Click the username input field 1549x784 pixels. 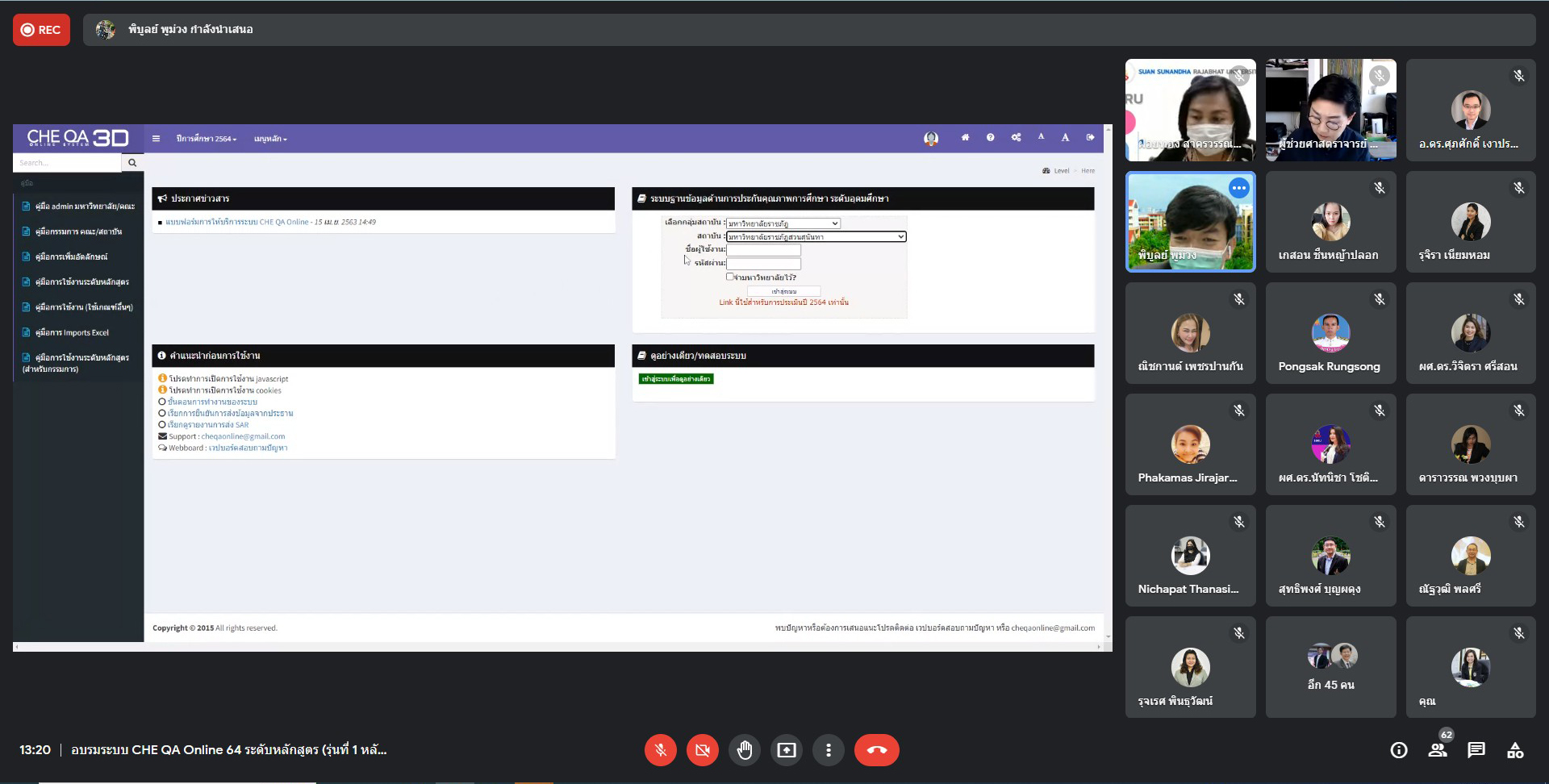pos(763,250)
